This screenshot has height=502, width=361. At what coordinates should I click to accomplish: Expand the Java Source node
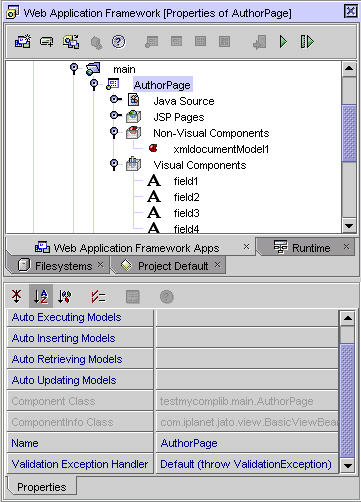115,99
